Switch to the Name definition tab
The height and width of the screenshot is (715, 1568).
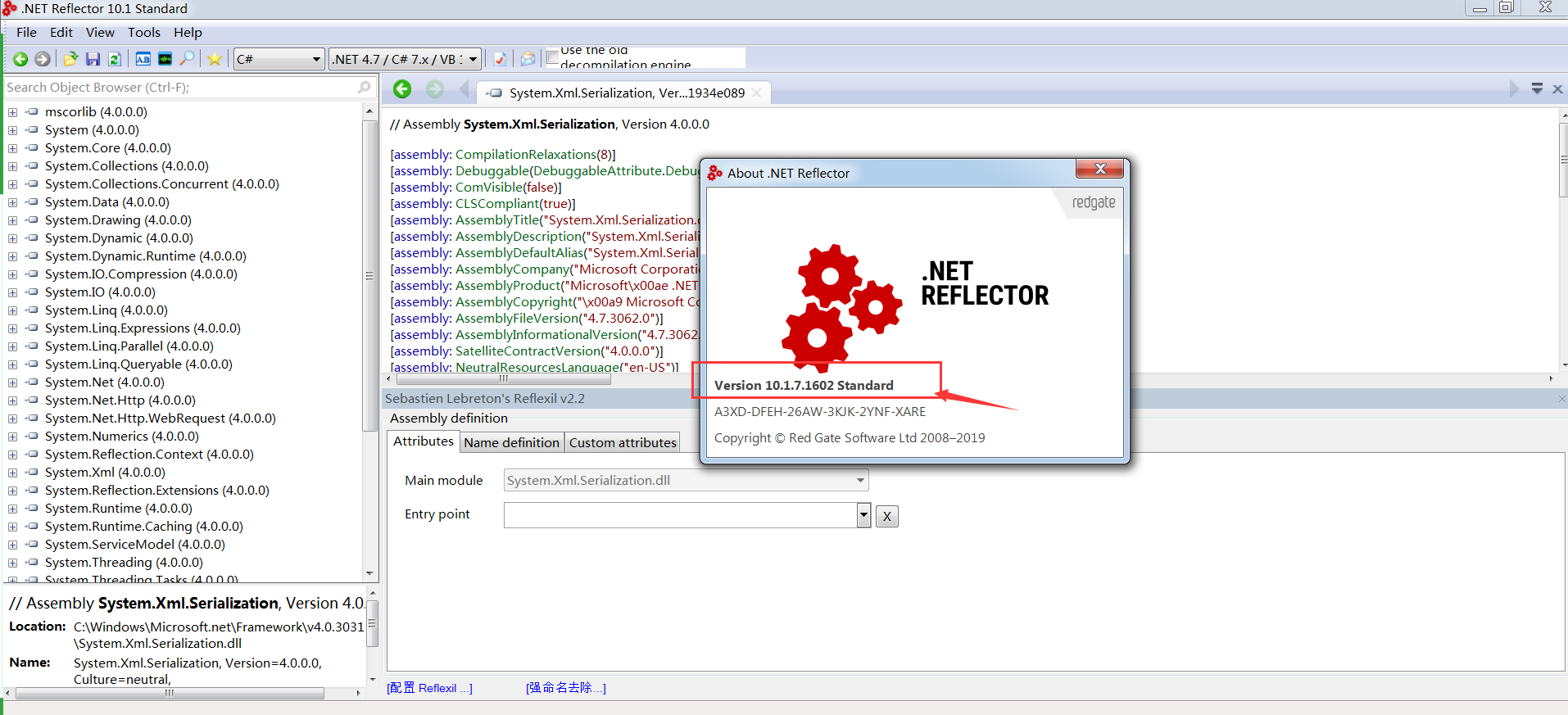coord(511,442)
